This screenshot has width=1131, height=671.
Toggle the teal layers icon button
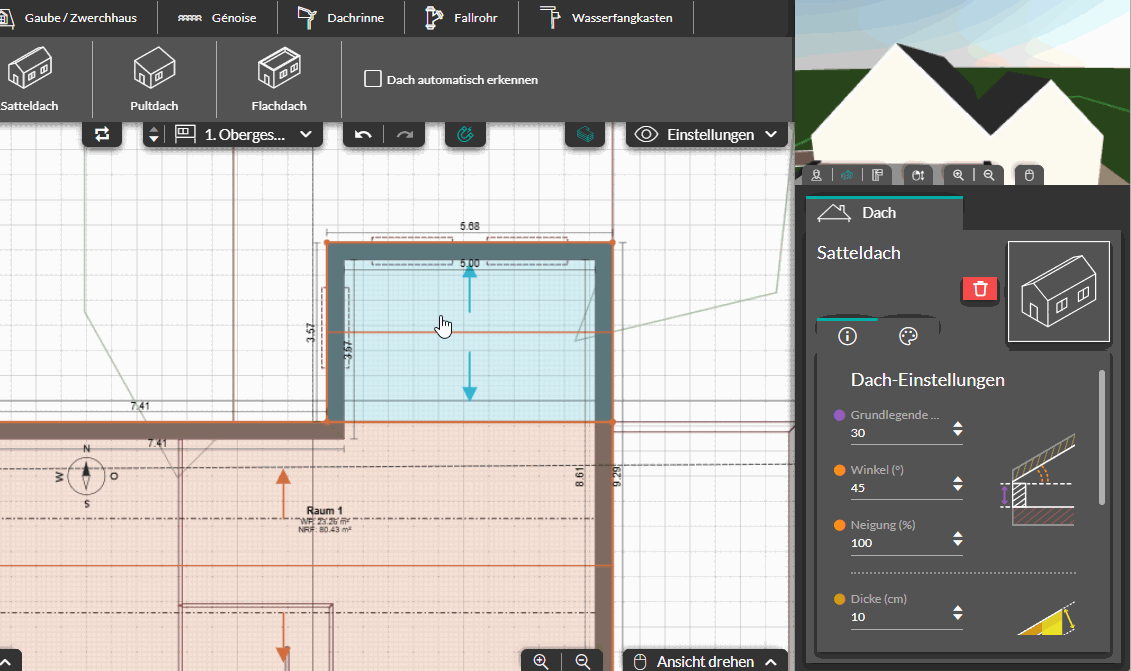pos(585,134)
